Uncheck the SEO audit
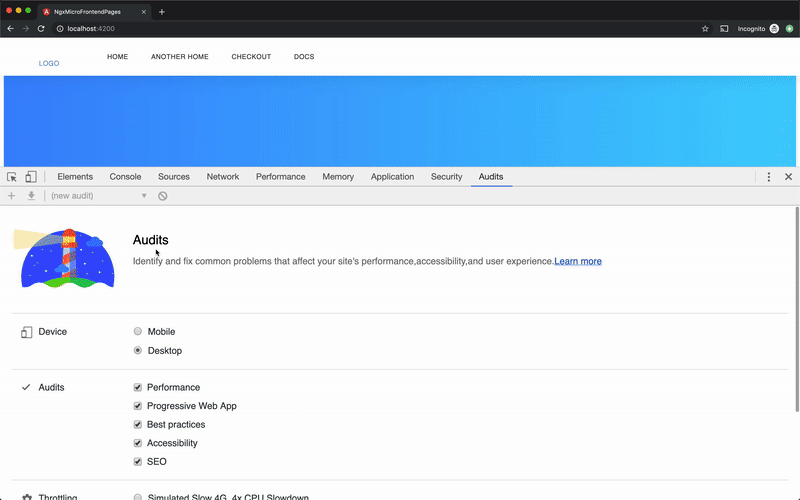This screenshot has height=500, width=800. 138,462
